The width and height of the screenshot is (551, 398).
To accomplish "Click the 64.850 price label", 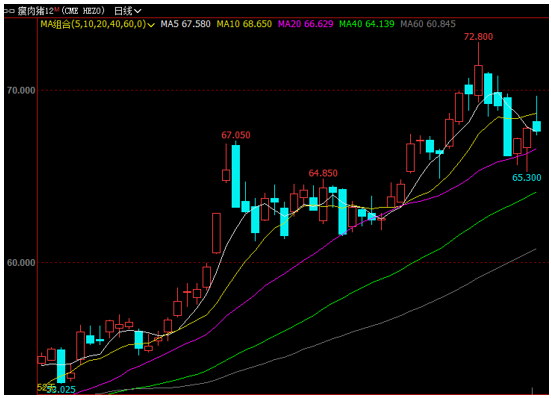I will [x=323, y=173].
